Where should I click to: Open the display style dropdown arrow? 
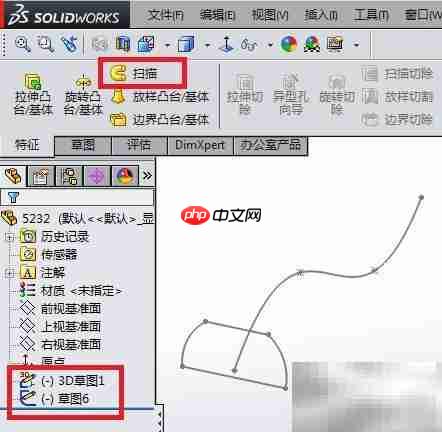click(207, 45)
